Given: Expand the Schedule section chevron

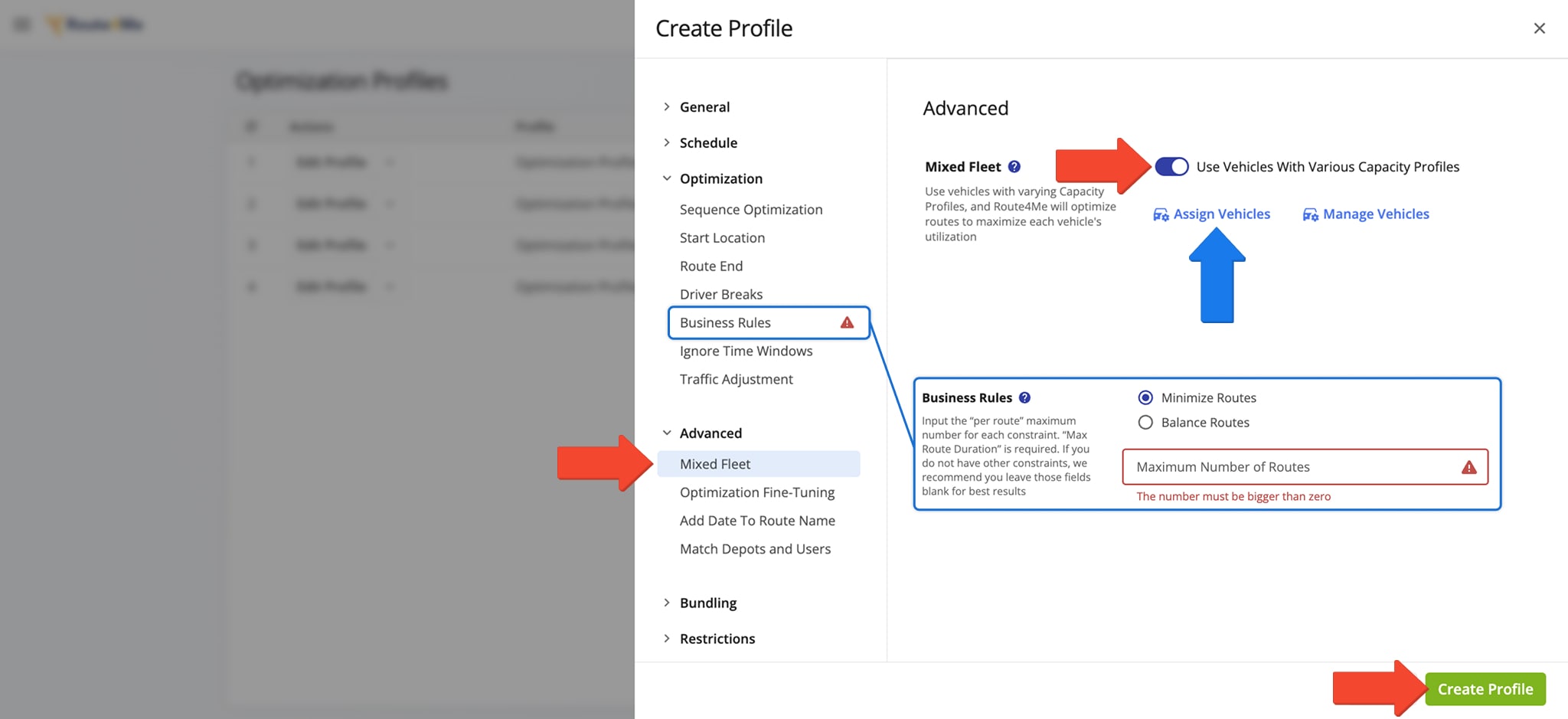Looking at the screenshot, I should (667, 143).
